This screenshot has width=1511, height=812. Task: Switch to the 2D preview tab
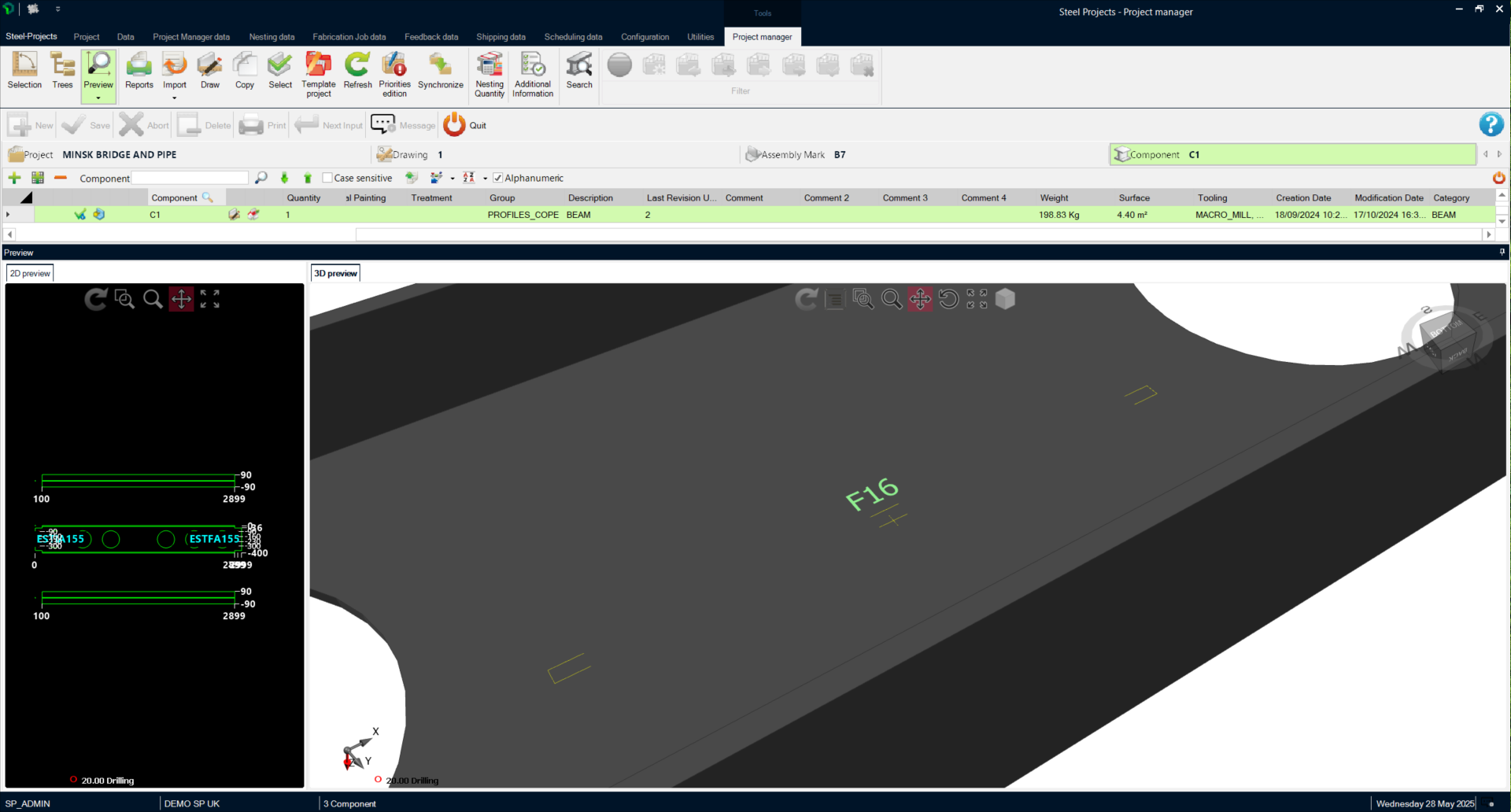(30, 273)
